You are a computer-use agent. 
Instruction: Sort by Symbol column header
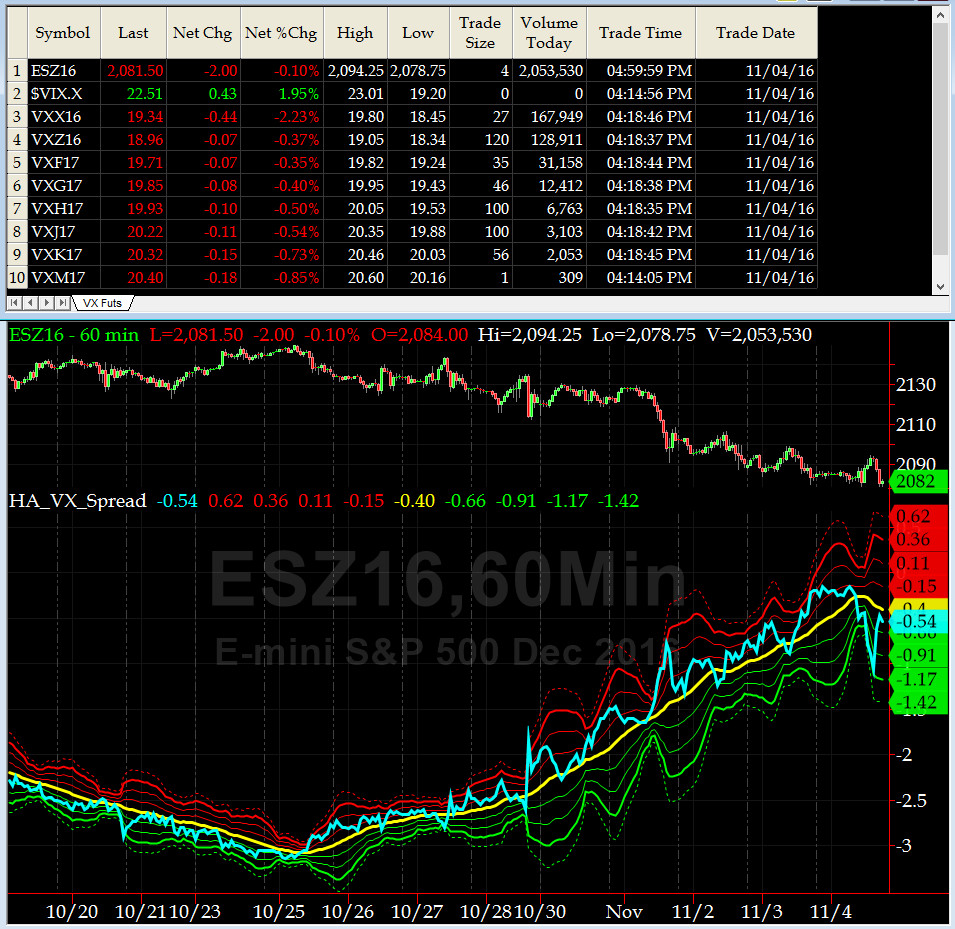pyautogui.click(x=63, y=33)
